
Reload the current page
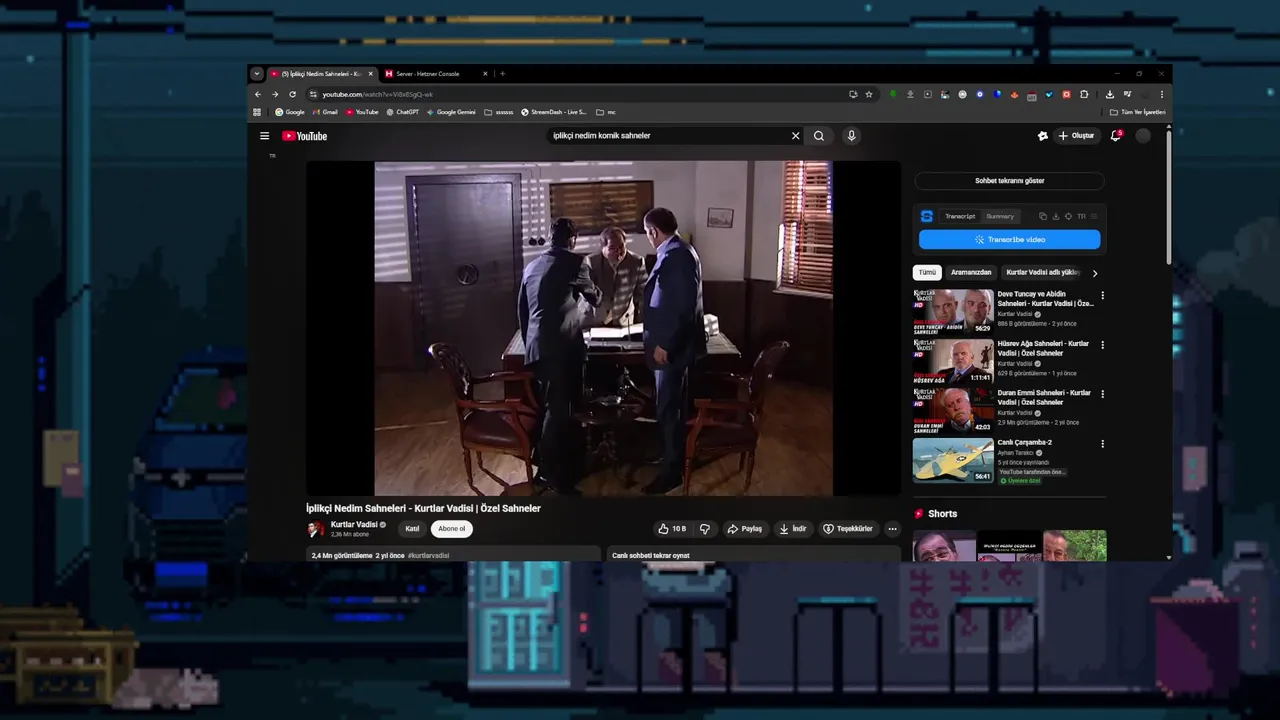point(292,94)
